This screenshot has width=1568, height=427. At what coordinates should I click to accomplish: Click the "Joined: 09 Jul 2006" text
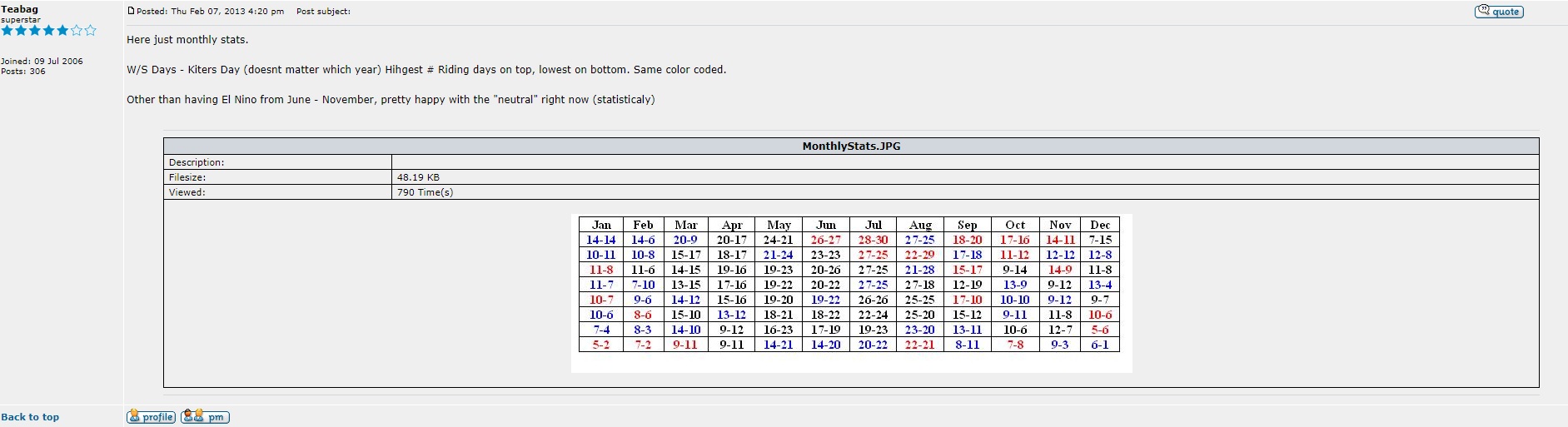(x=42, y=61)
